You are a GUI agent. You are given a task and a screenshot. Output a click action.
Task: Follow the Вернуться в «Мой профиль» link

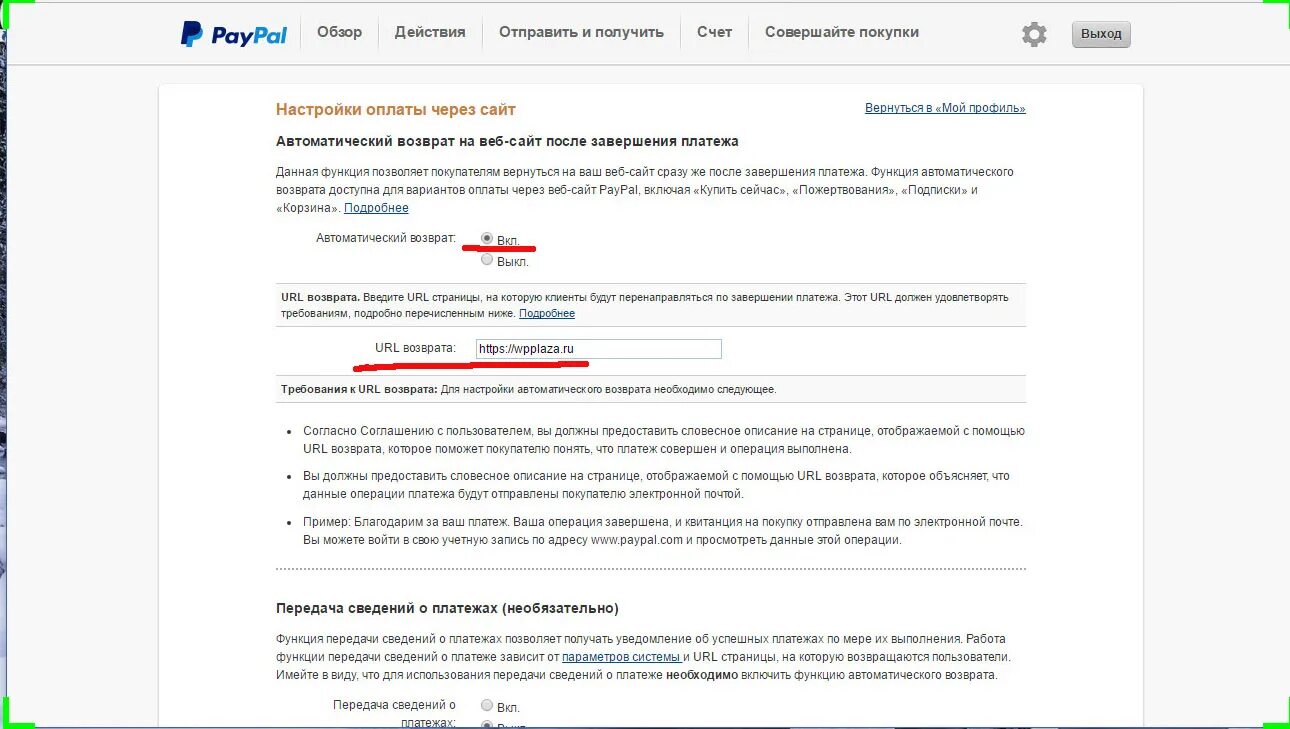[945, 108]
